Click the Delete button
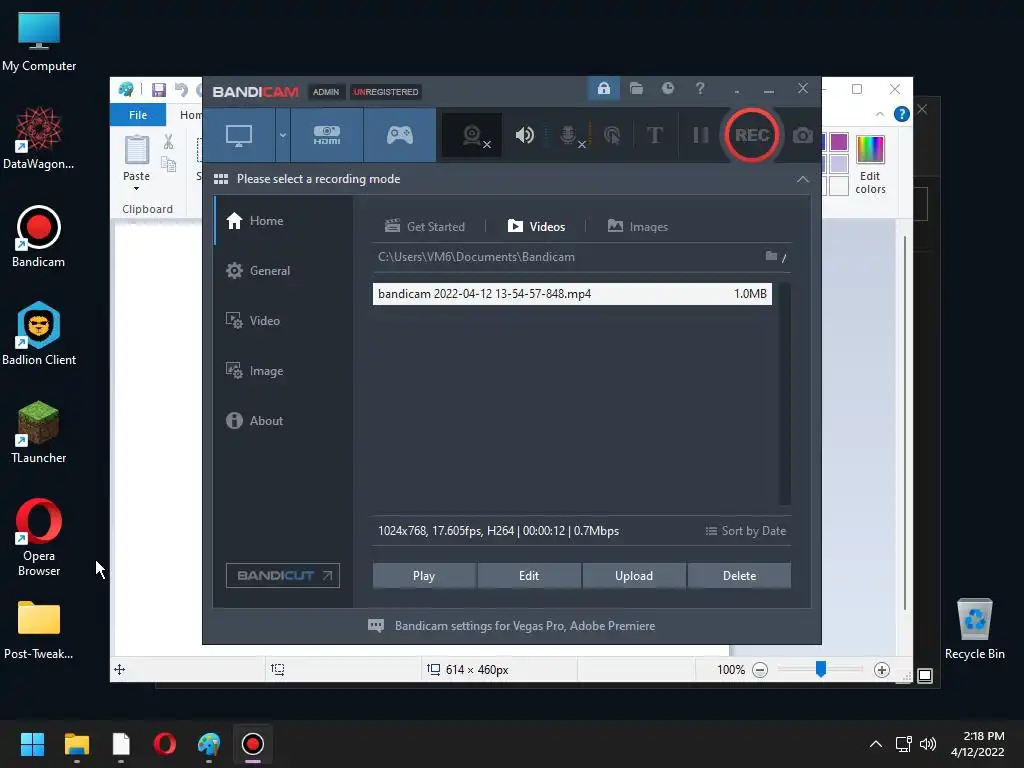 [739, 576]
